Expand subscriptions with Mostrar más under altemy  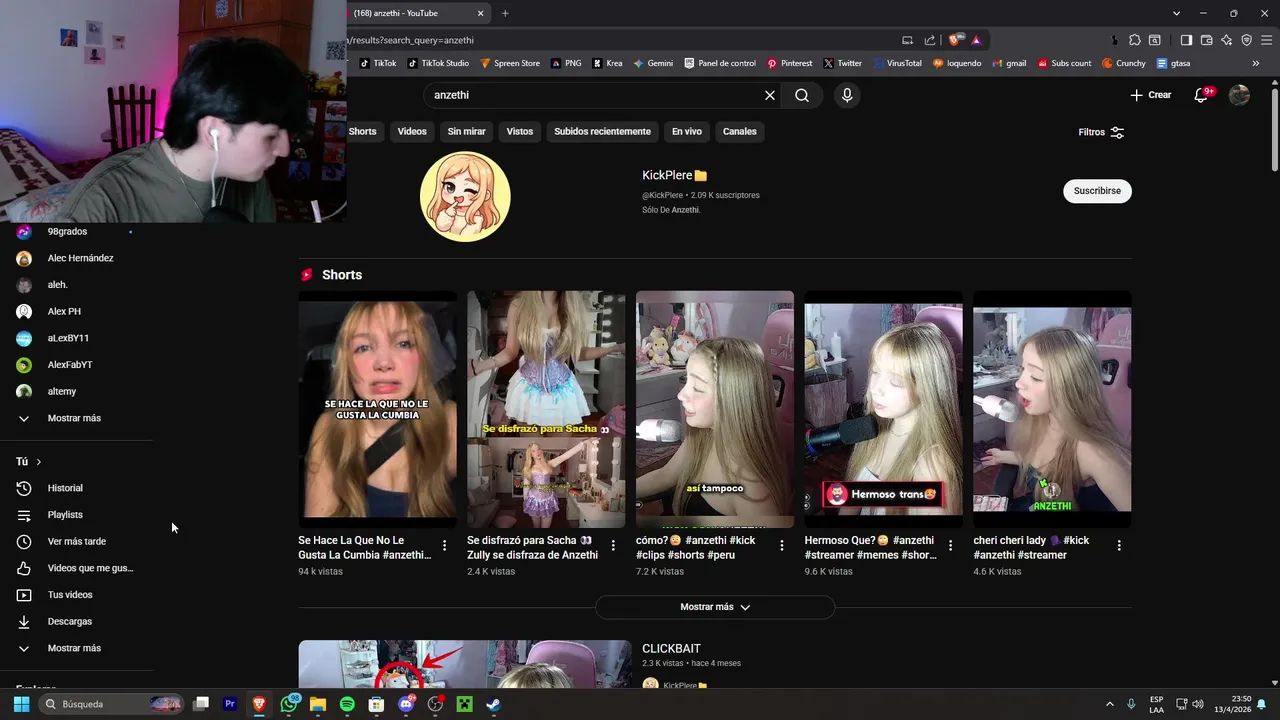[74, 418]
